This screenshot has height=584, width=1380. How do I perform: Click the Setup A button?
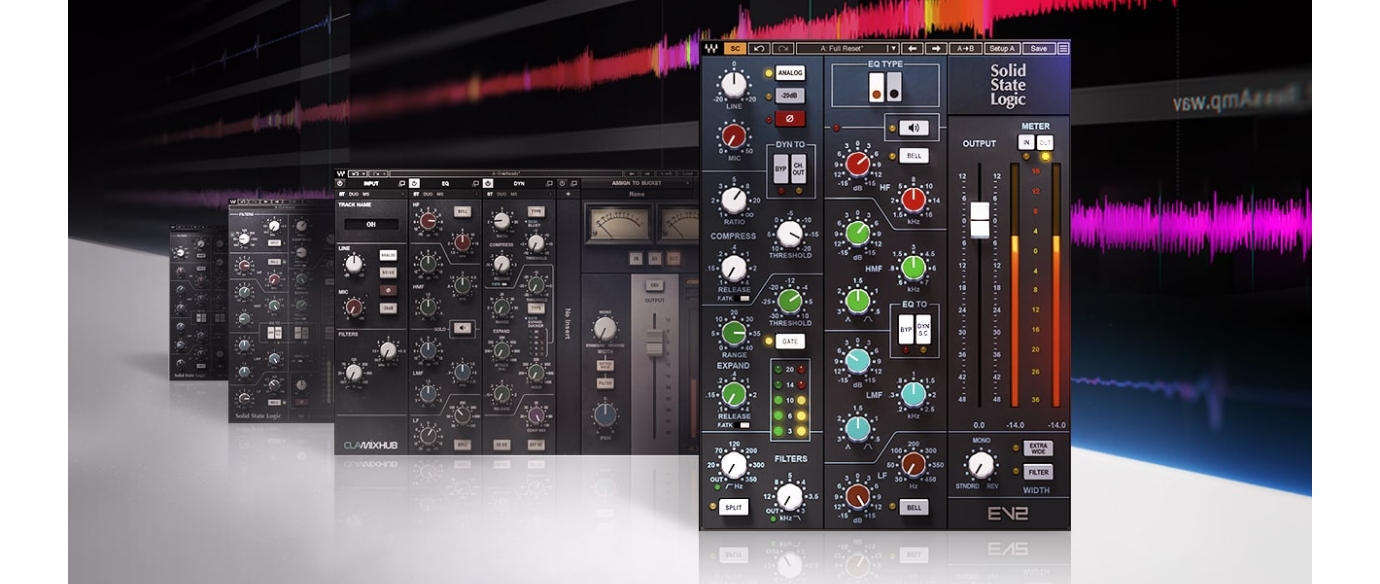1001,48
